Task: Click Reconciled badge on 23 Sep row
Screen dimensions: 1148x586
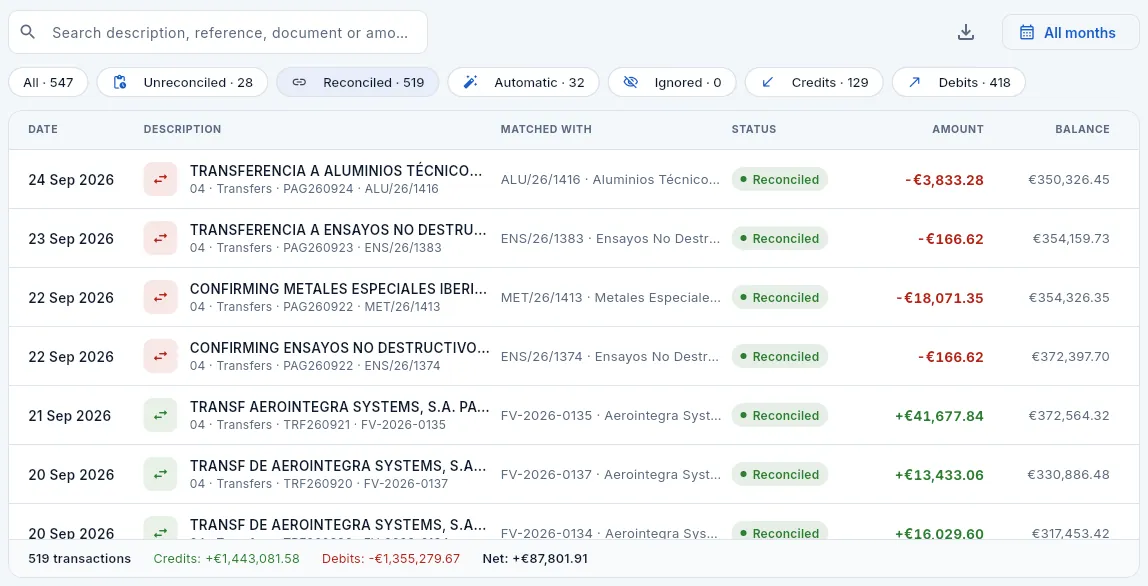Action: tap(779, 238)
